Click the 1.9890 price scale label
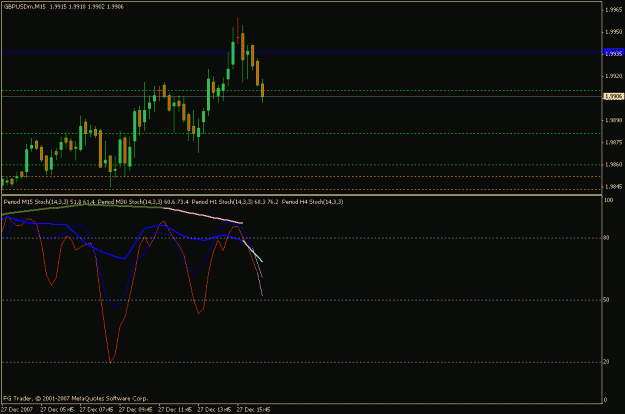The height and width of the screenshot is (414, 625). coord(614,120)
